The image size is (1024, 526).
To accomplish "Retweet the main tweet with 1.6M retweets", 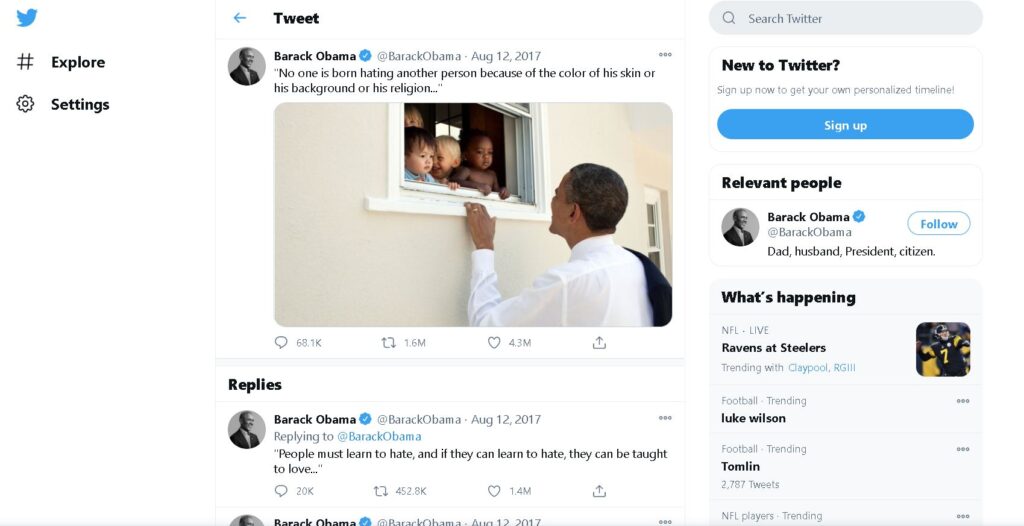I will [x=389, y=343].
